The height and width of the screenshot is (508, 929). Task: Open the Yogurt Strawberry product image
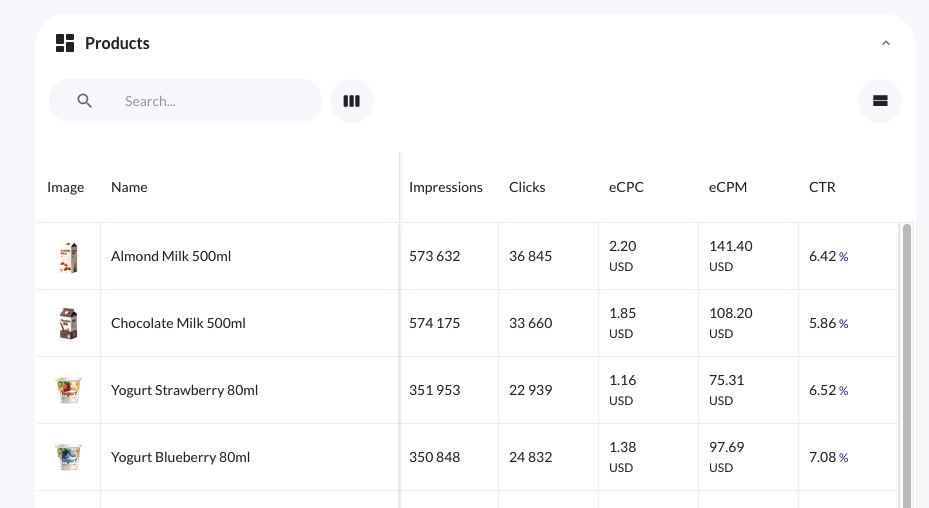pos(68,390)
